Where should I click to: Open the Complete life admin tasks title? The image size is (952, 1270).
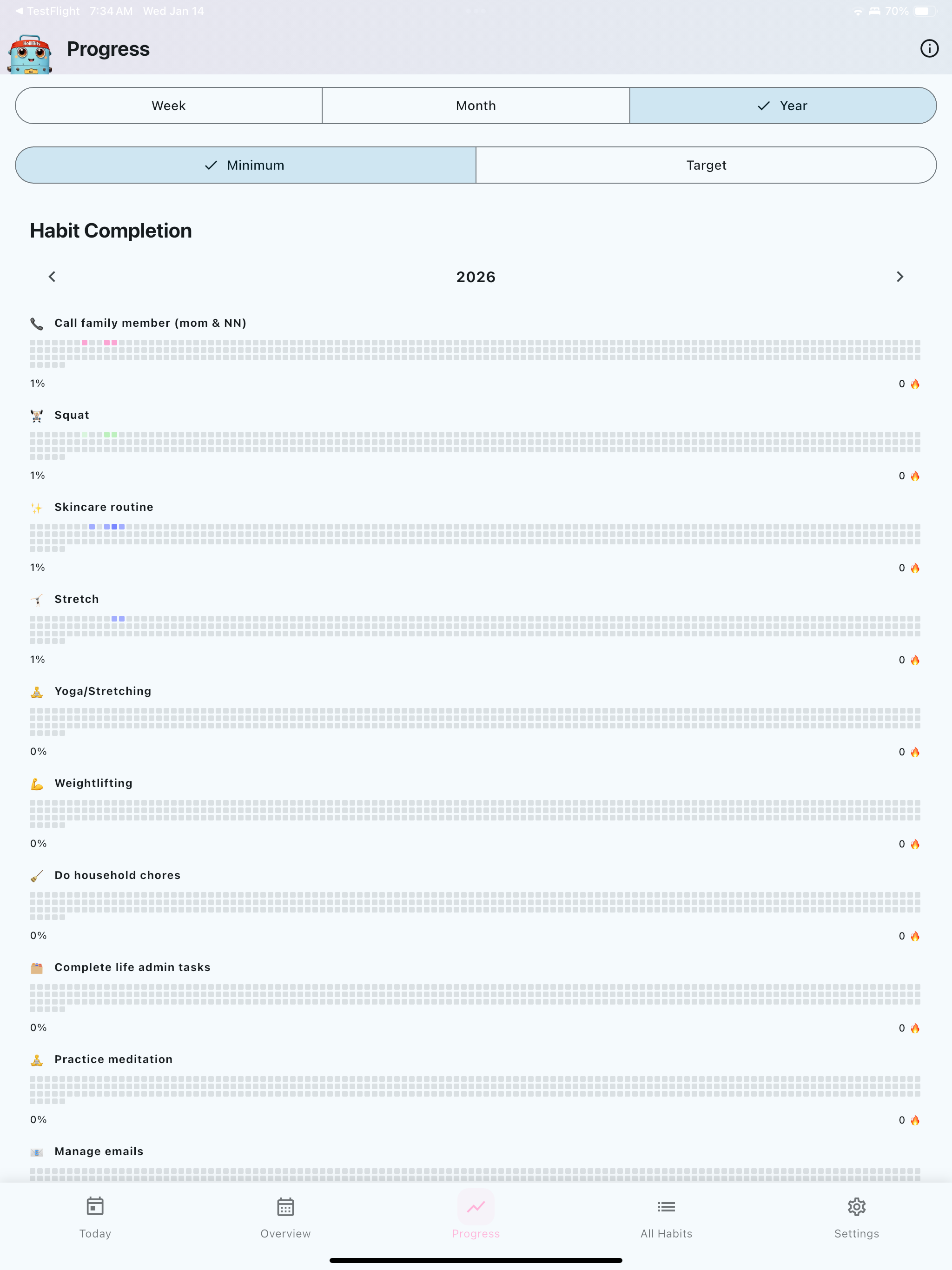coord(132,967)
